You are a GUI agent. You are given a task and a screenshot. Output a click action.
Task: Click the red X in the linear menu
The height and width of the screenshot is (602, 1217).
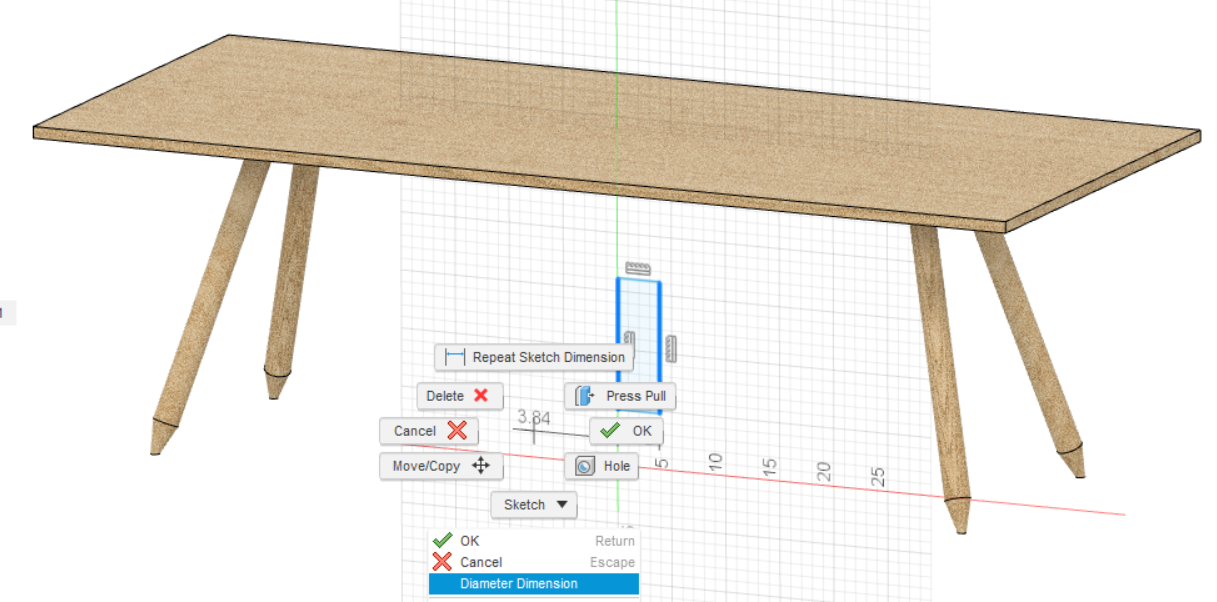point(443,562)
